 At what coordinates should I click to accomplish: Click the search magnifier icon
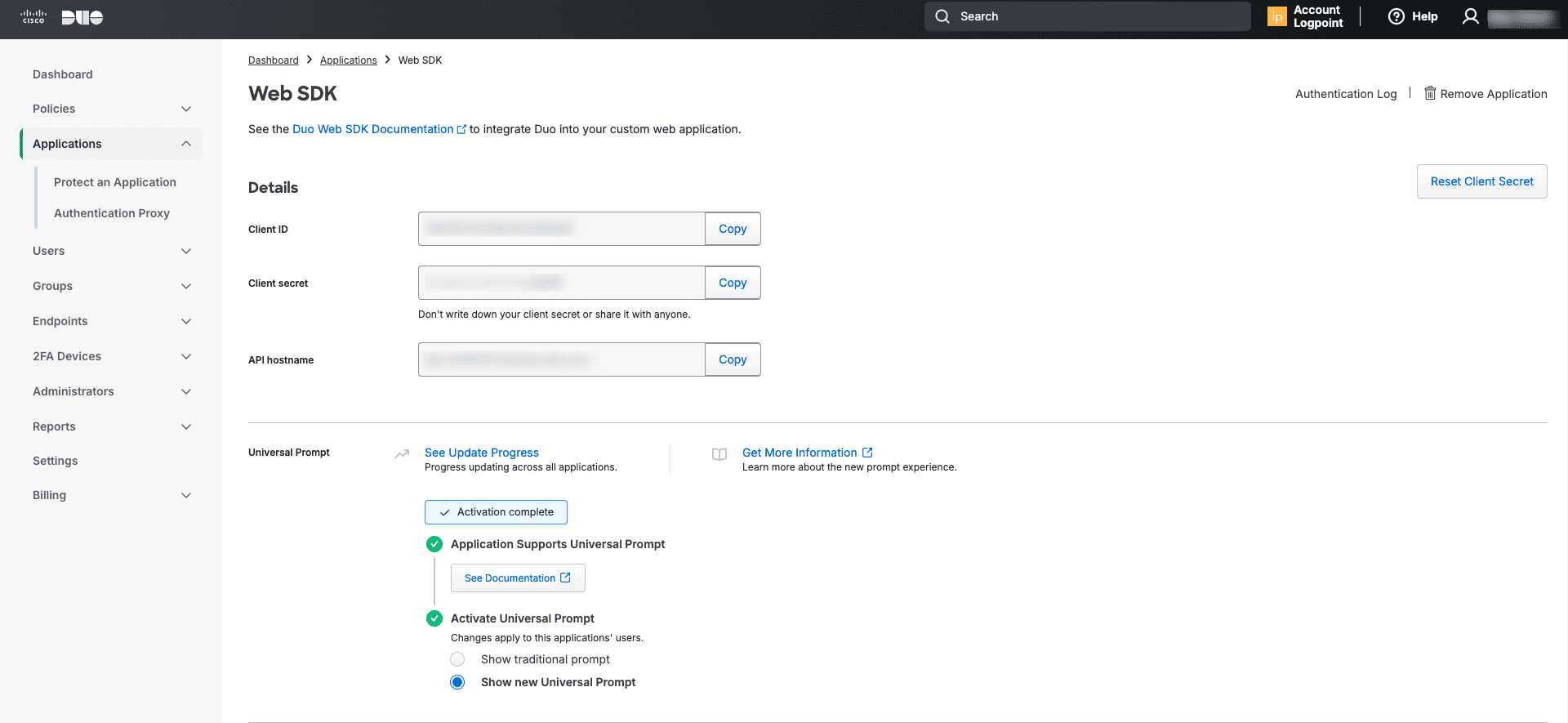(x=942, y=16)
